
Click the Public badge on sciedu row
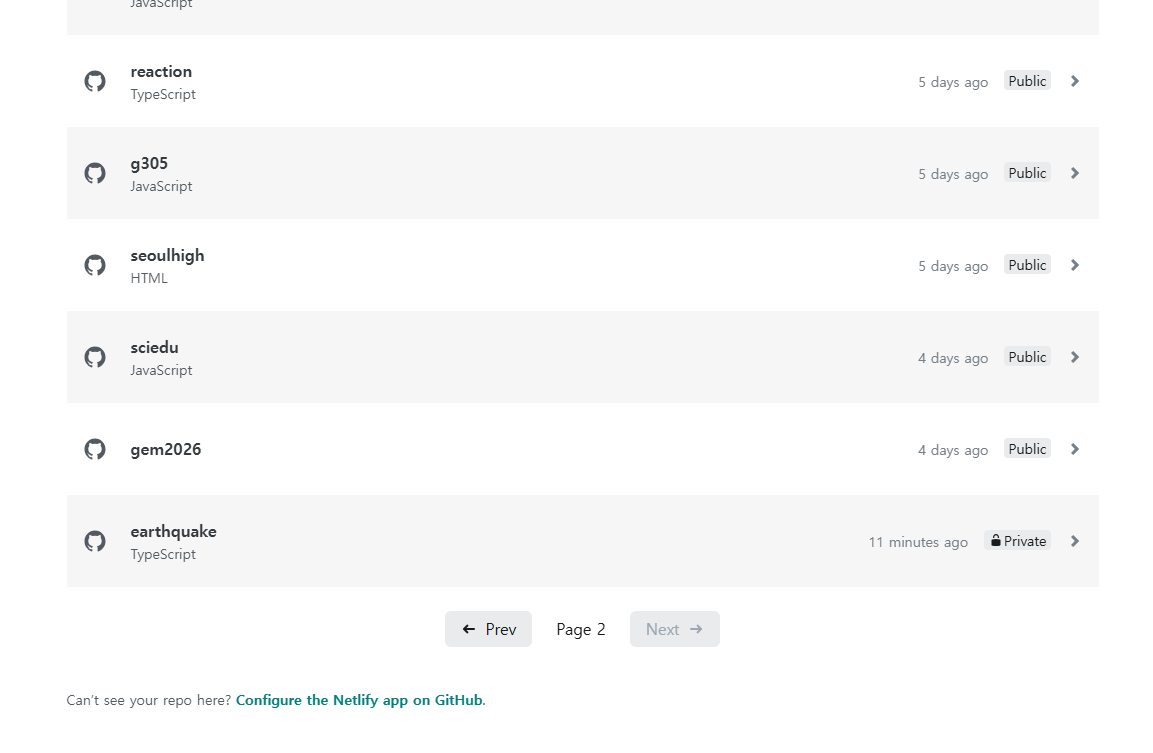(1027, 357)
